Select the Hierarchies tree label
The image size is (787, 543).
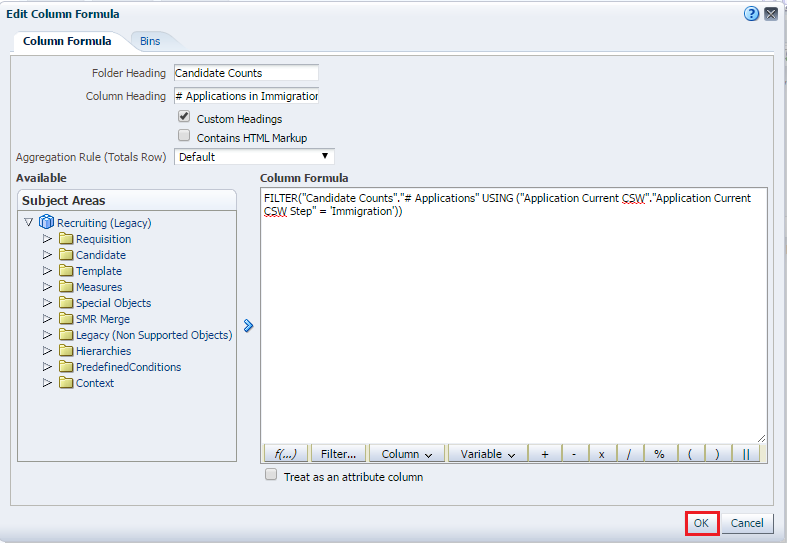(103, 351)
